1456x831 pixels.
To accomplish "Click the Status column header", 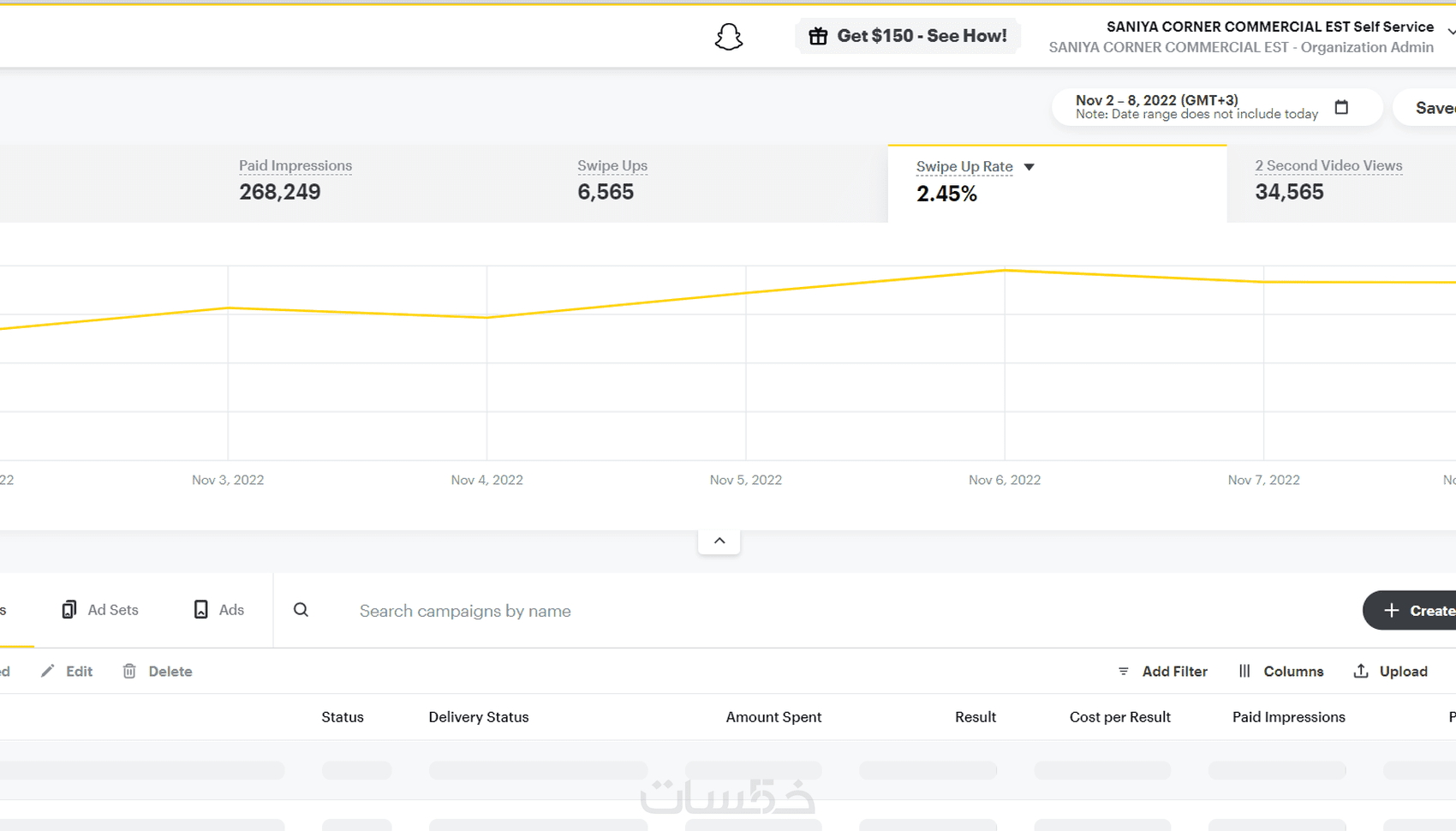I will tap(343, 717).
